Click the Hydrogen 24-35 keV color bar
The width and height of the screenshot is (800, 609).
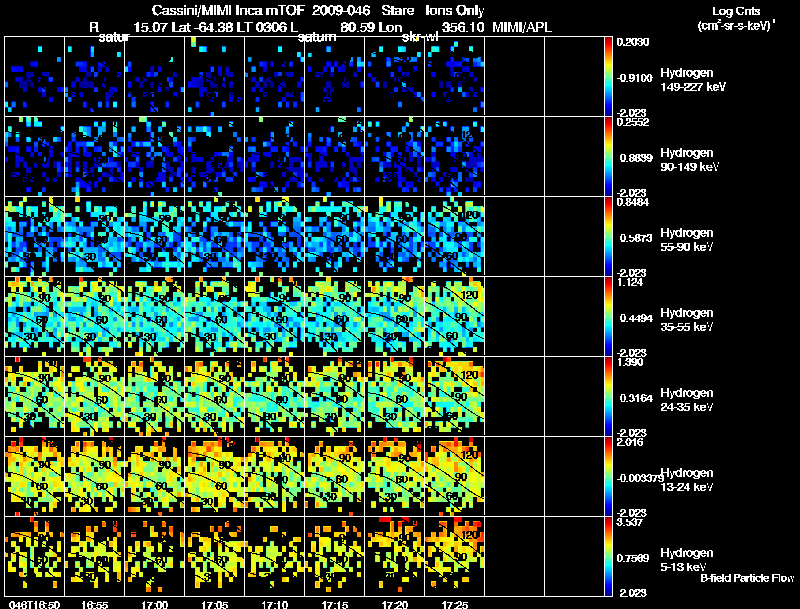tap(608, 397)
